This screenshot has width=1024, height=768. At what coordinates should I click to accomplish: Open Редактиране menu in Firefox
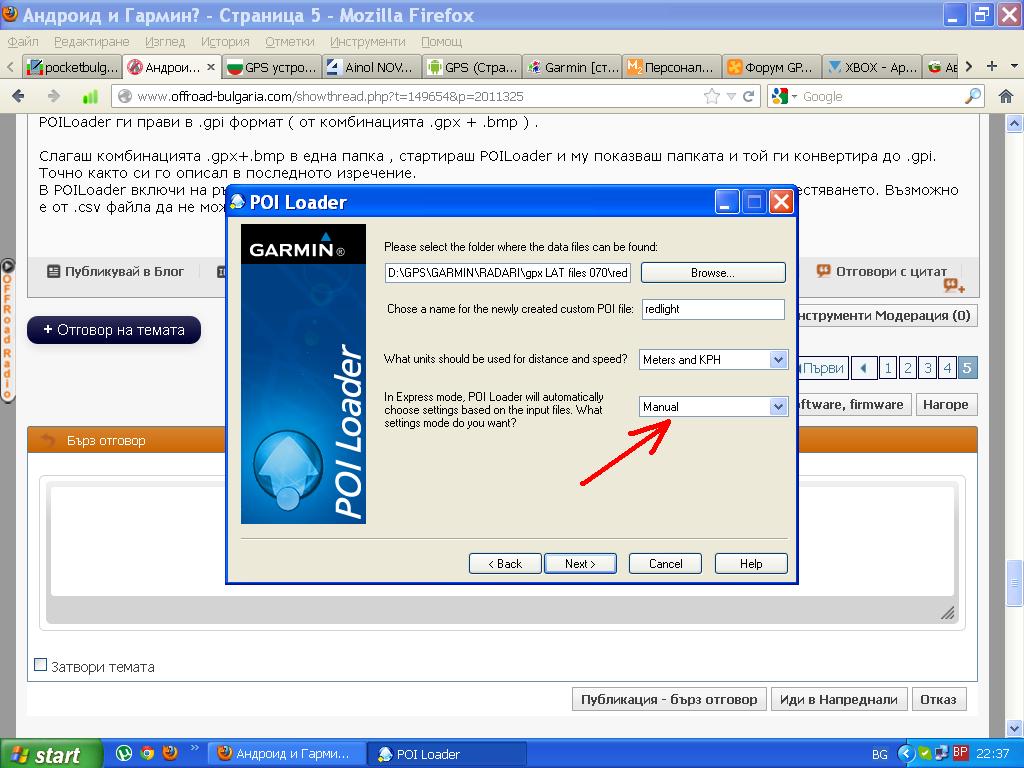pyautogui.click(x=91, y=42)
